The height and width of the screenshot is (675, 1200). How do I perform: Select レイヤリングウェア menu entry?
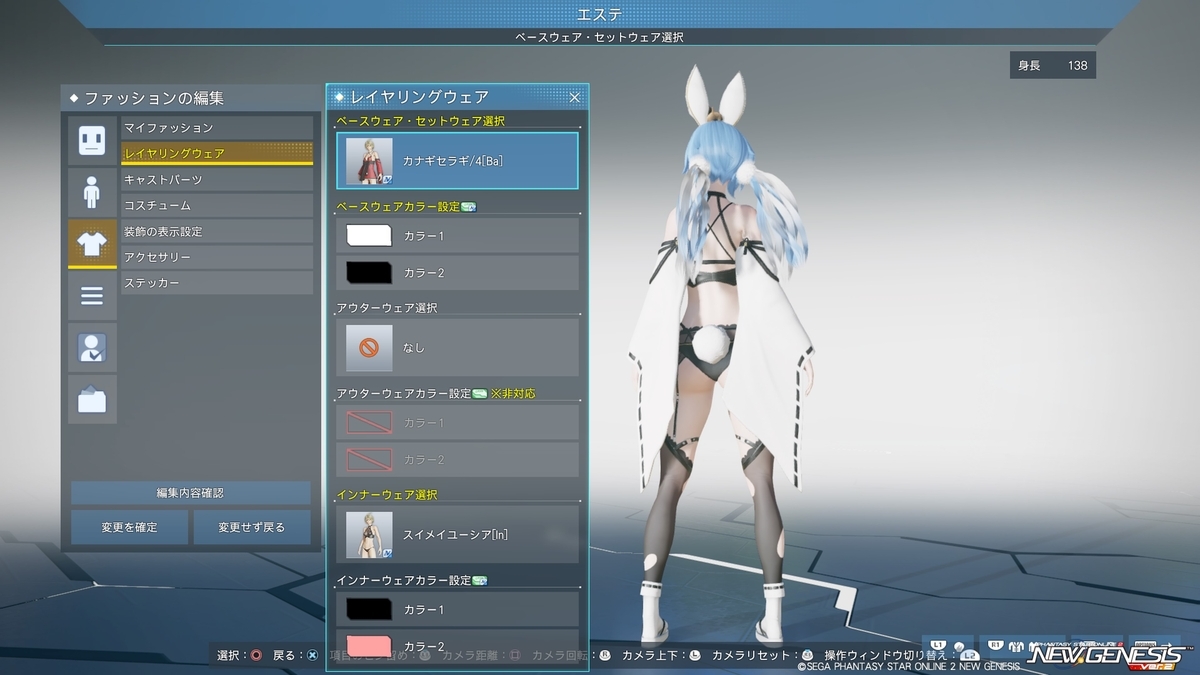click(217, 153)
